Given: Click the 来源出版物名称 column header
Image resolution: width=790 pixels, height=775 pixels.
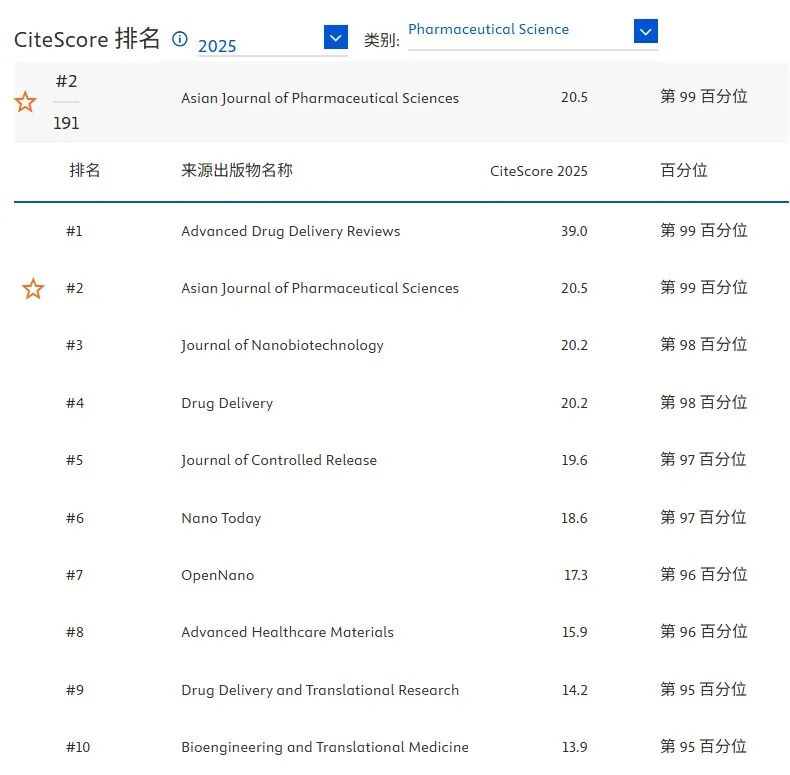Looking at the screenshot, I should click(237, 170).
